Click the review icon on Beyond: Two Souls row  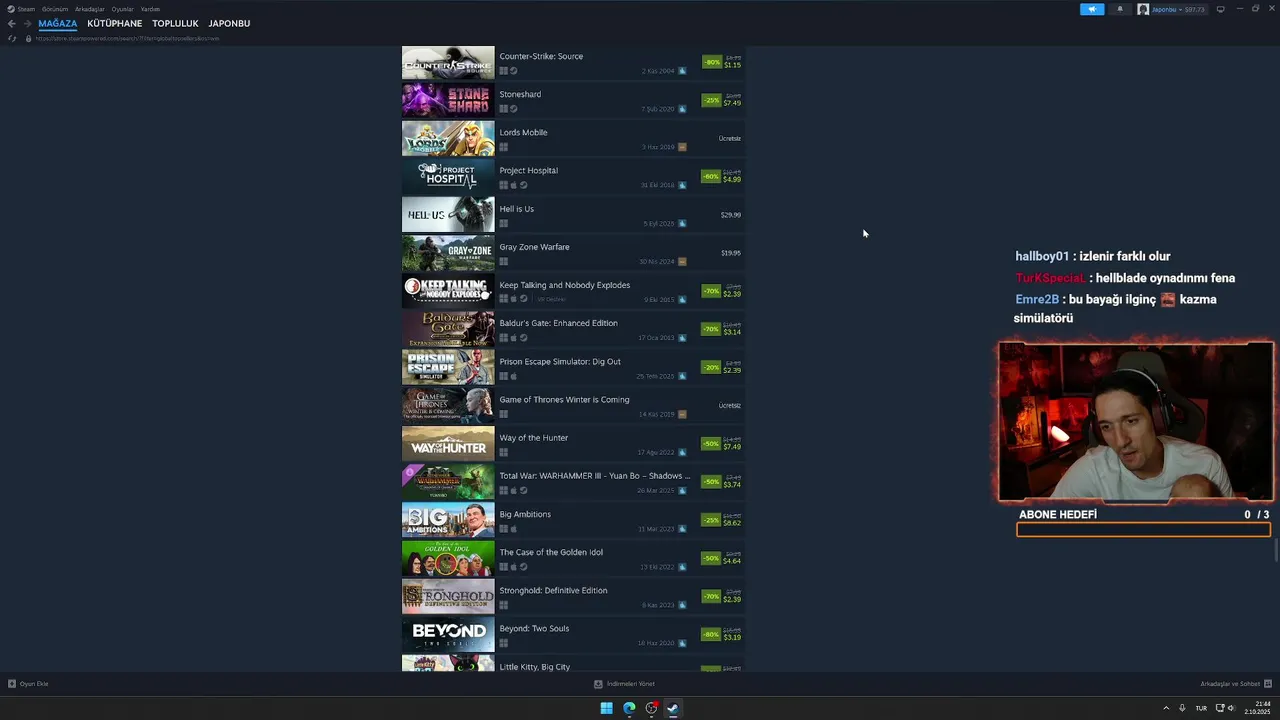click(682, 643)
